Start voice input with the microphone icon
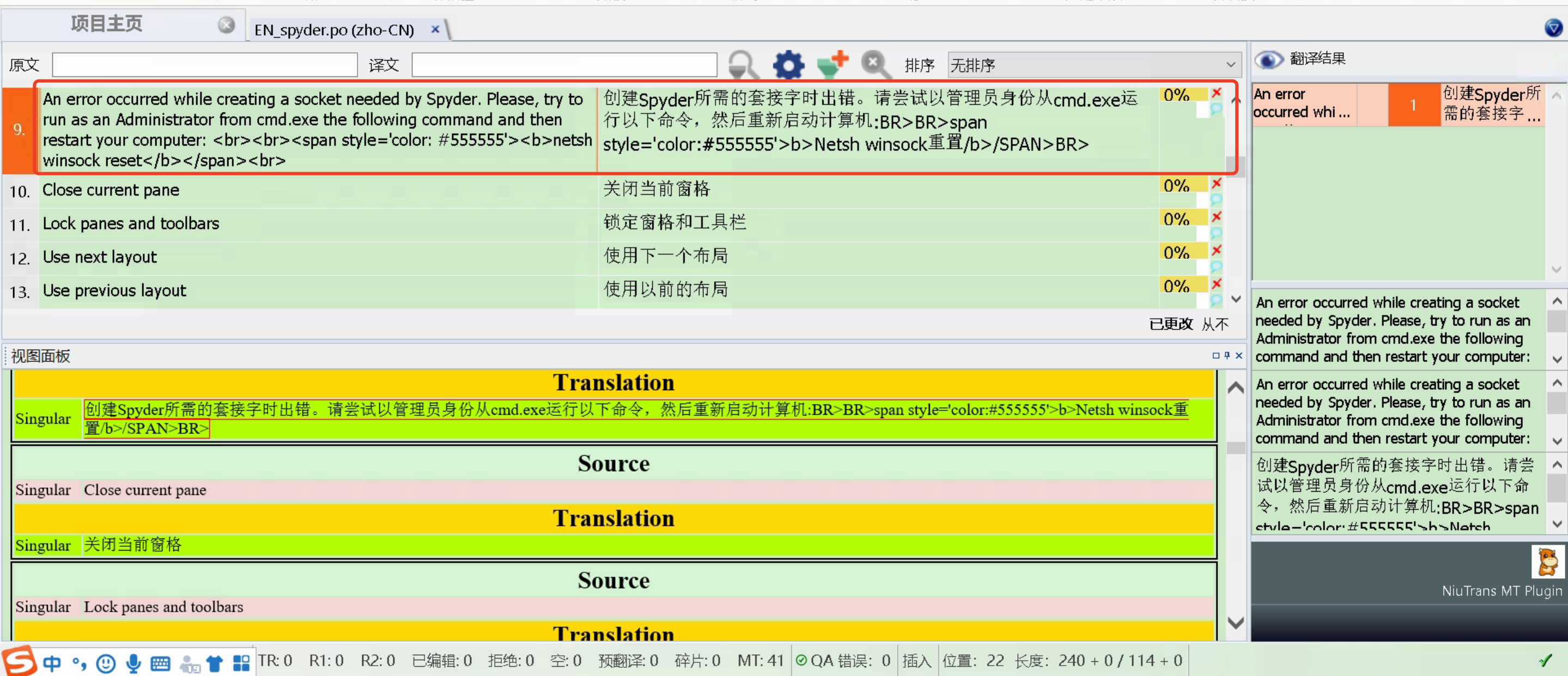Image resolution: width=1568 pixels, height=676 pixels. pos(133,663)
